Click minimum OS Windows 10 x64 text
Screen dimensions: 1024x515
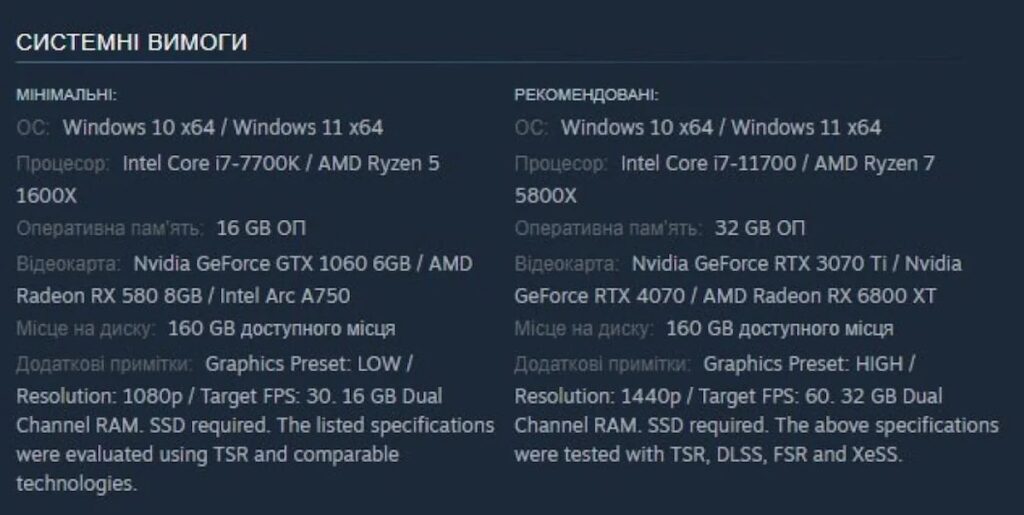138,127
